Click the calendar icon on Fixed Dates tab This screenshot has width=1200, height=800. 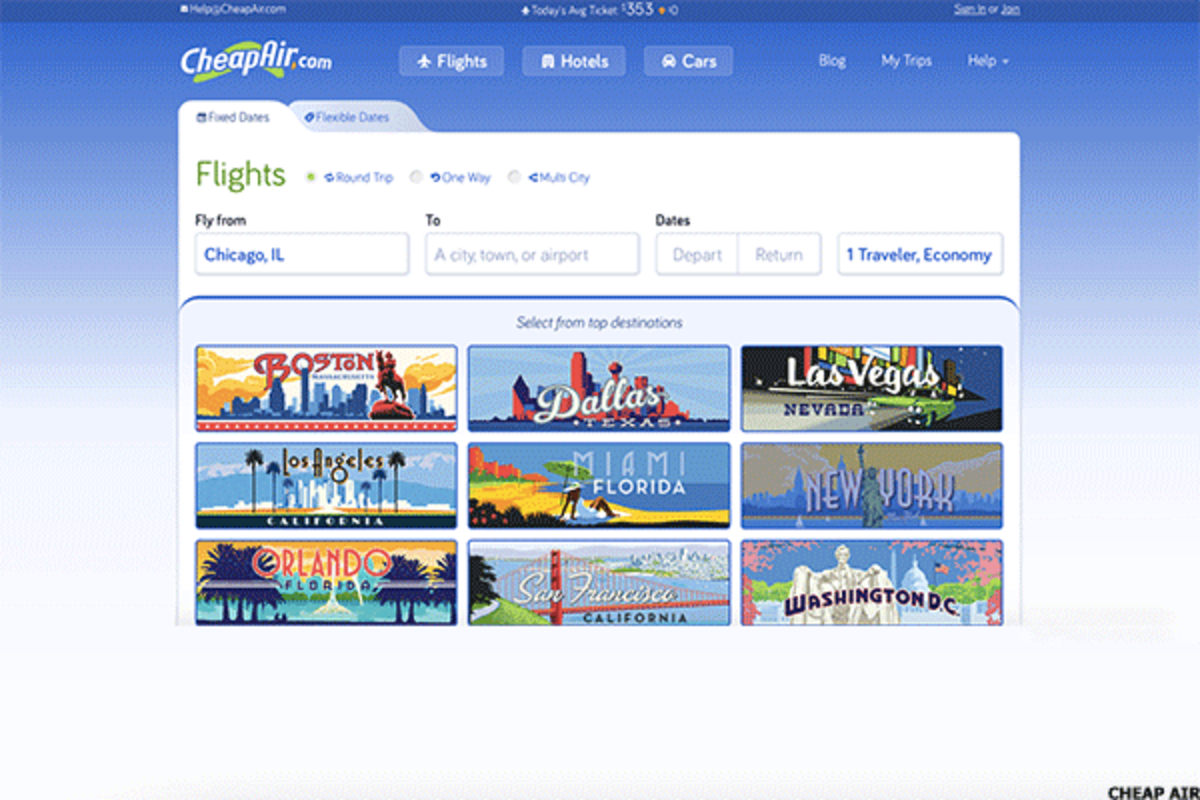tap(202, 117)
